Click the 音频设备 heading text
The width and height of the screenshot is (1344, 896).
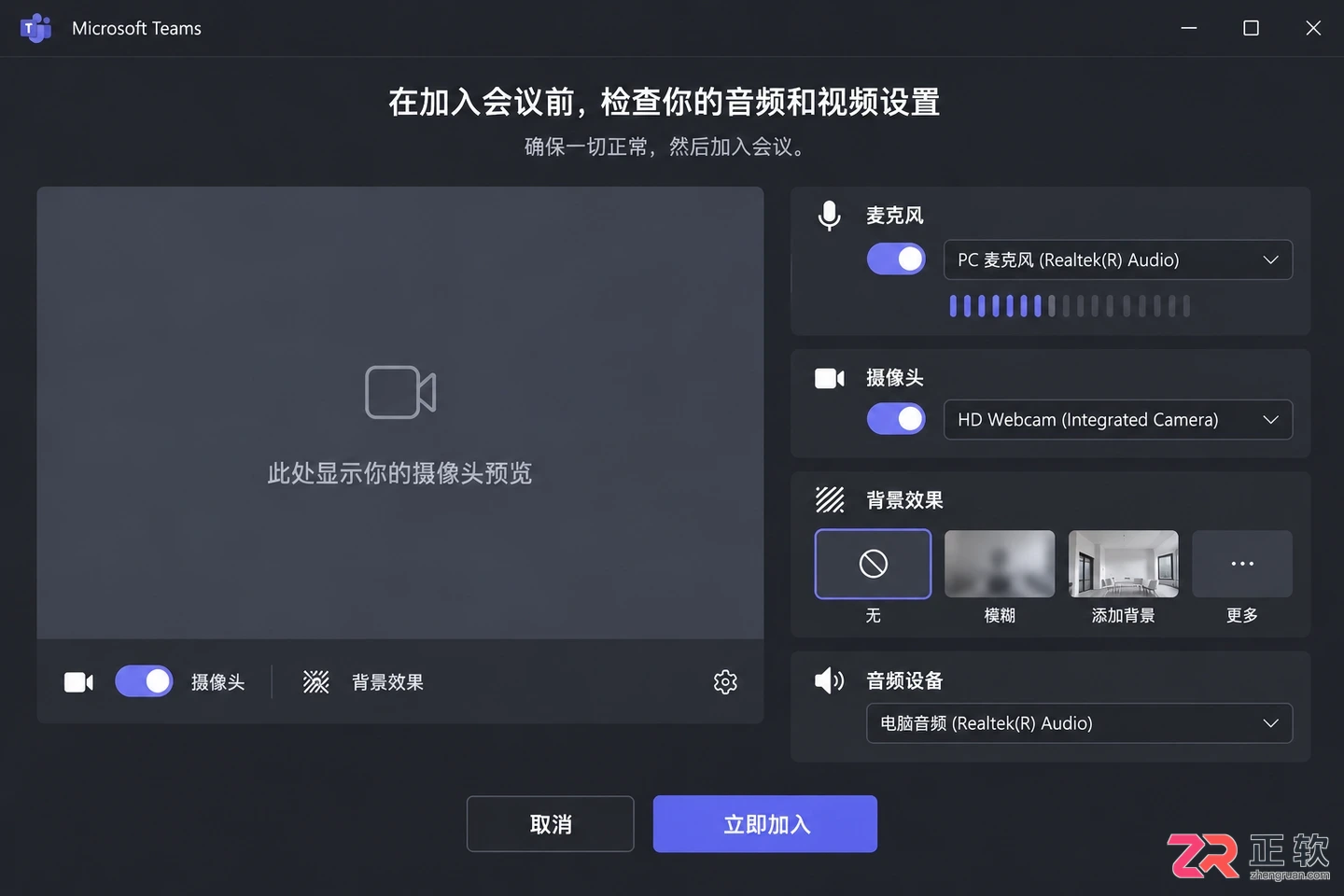point(904,680)
